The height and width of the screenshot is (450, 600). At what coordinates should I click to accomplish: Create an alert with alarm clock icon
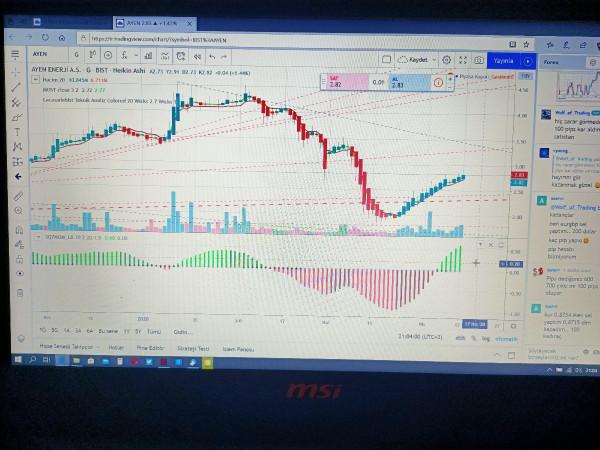[181, 57]
